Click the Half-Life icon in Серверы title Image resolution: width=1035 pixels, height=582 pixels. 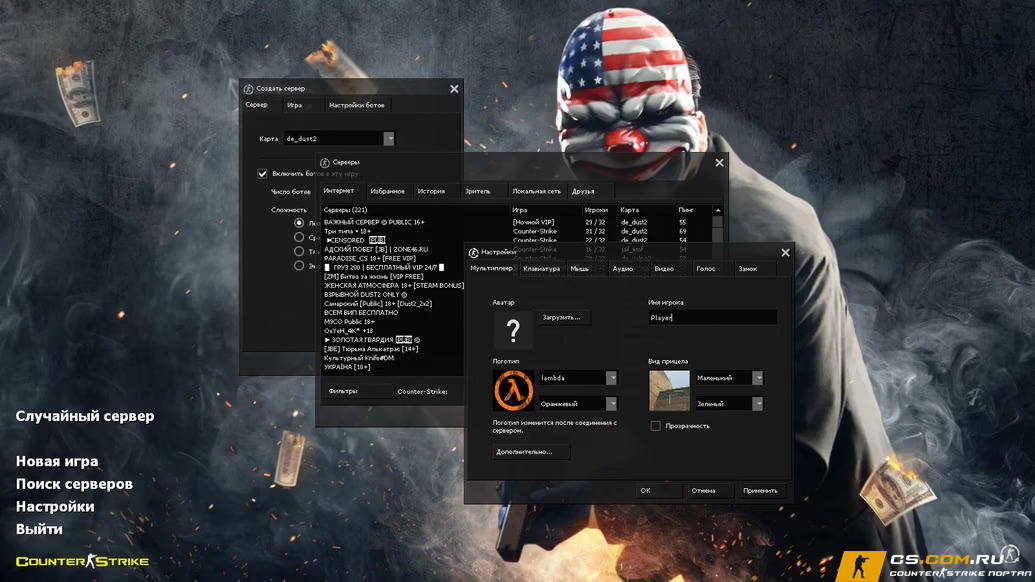click(x=325, y=162)
